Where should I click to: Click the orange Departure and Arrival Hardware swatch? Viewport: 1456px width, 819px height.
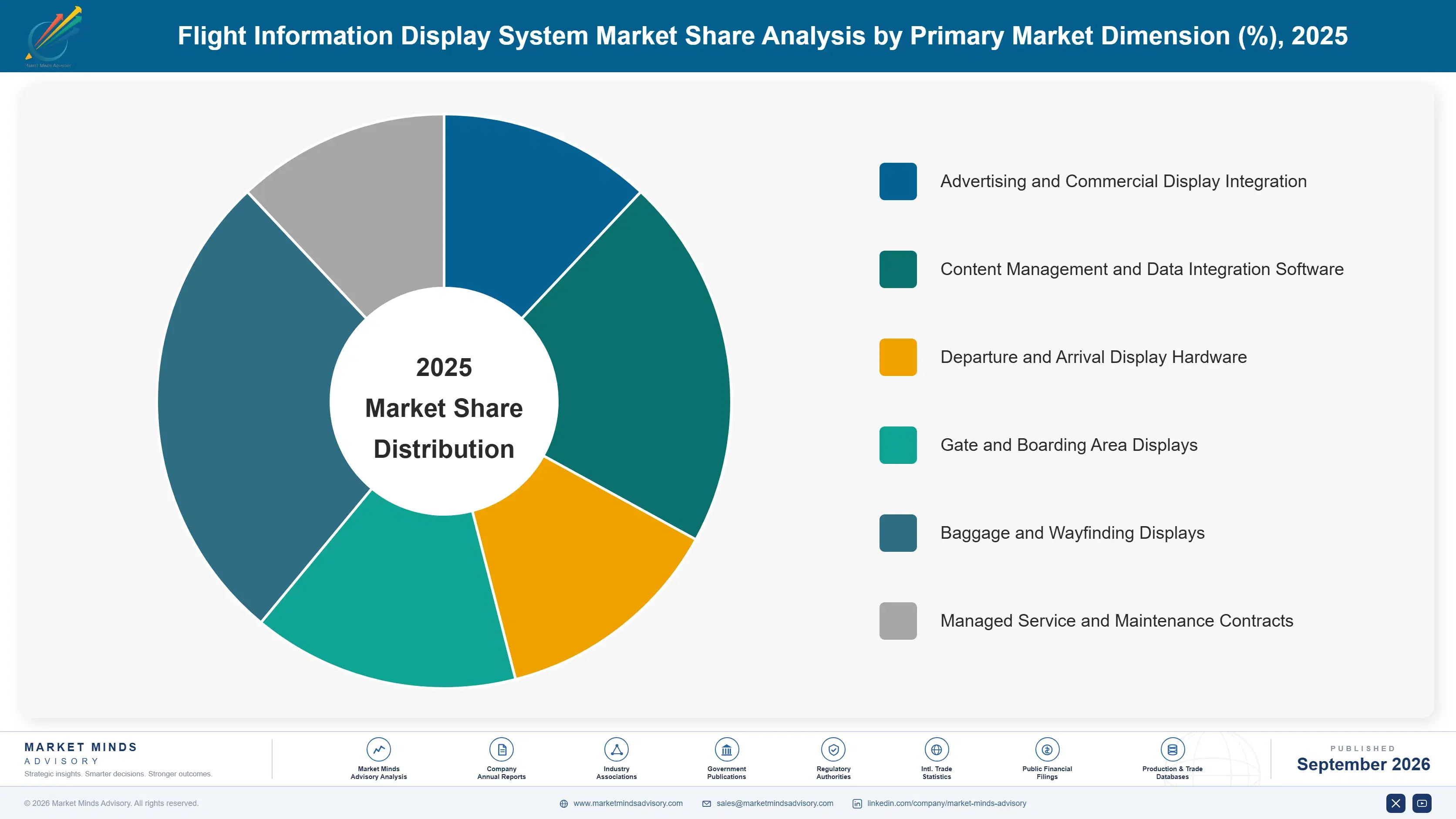click(897, 357)
